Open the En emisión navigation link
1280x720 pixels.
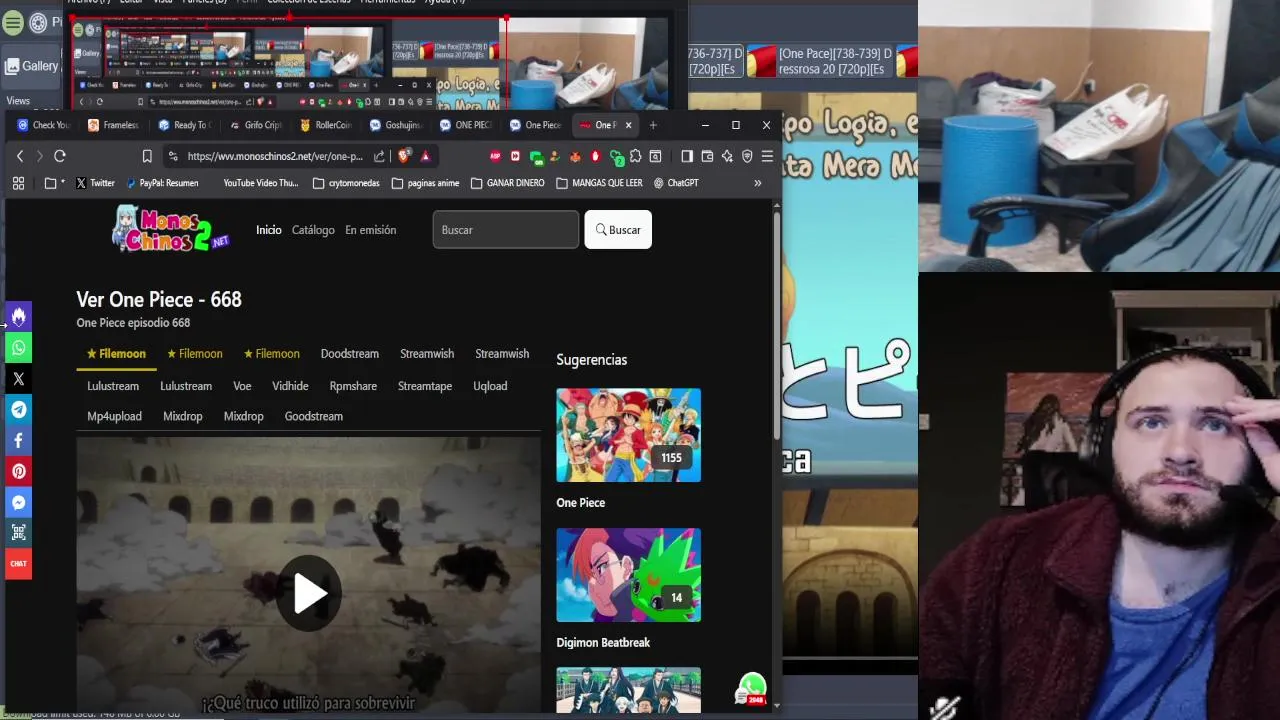click(x=370, y=230)
